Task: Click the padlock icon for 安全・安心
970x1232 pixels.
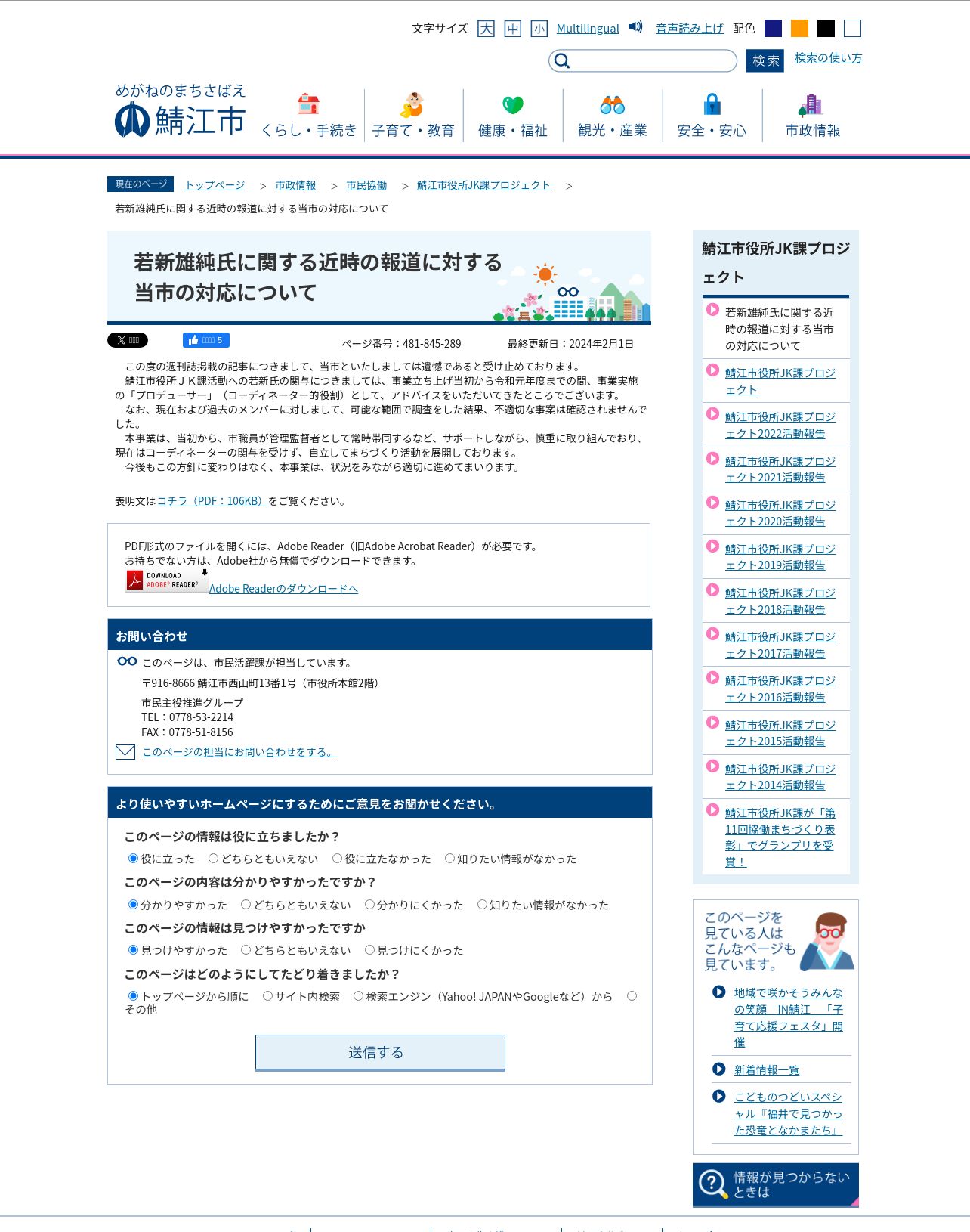Action: tap(712, 104)
